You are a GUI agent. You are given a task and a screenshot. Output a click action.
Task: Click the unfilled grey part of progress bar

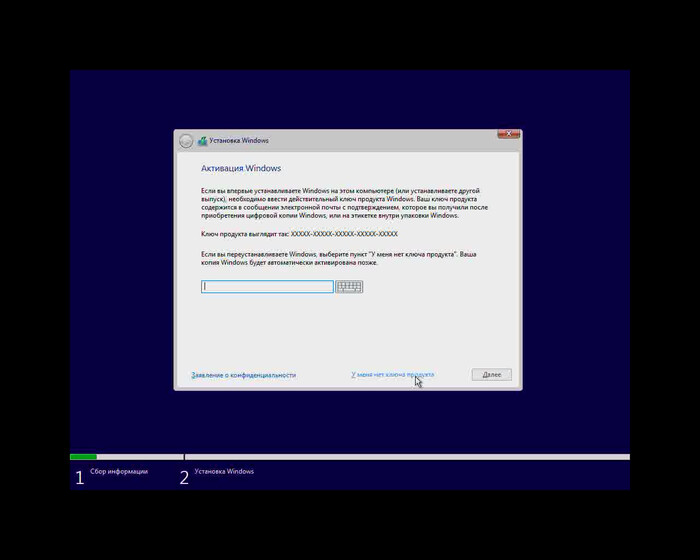(x=400, y=457)
